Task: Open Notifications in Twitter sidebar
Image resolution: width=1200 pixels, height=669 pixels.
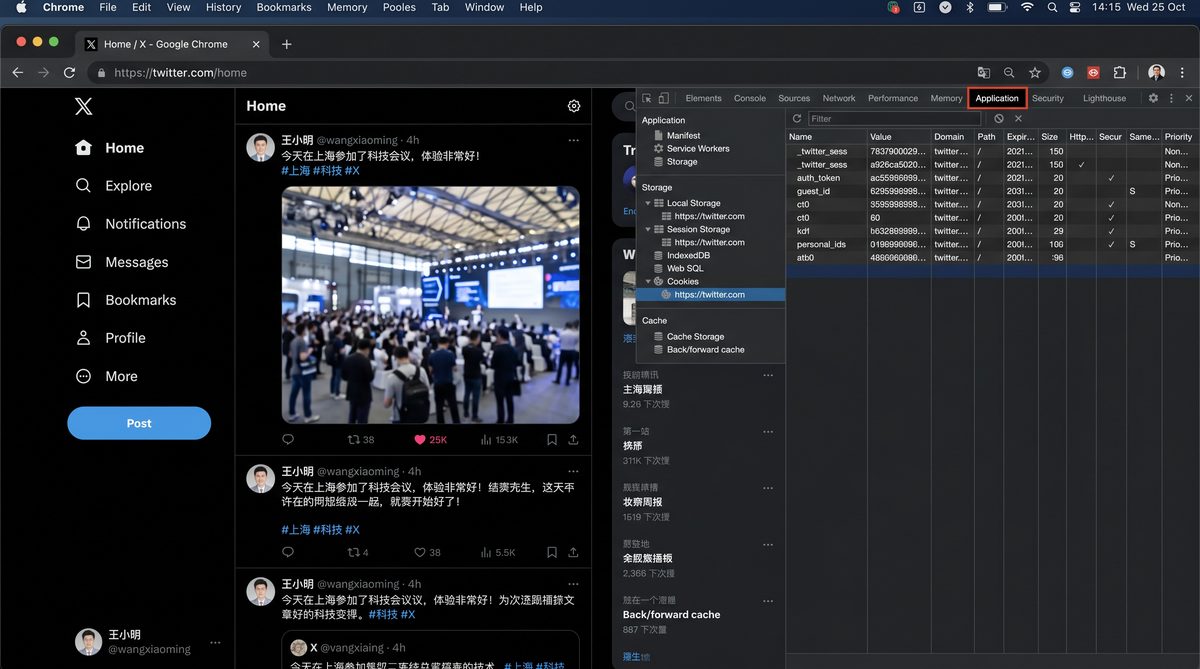Action: click(131, 224)
